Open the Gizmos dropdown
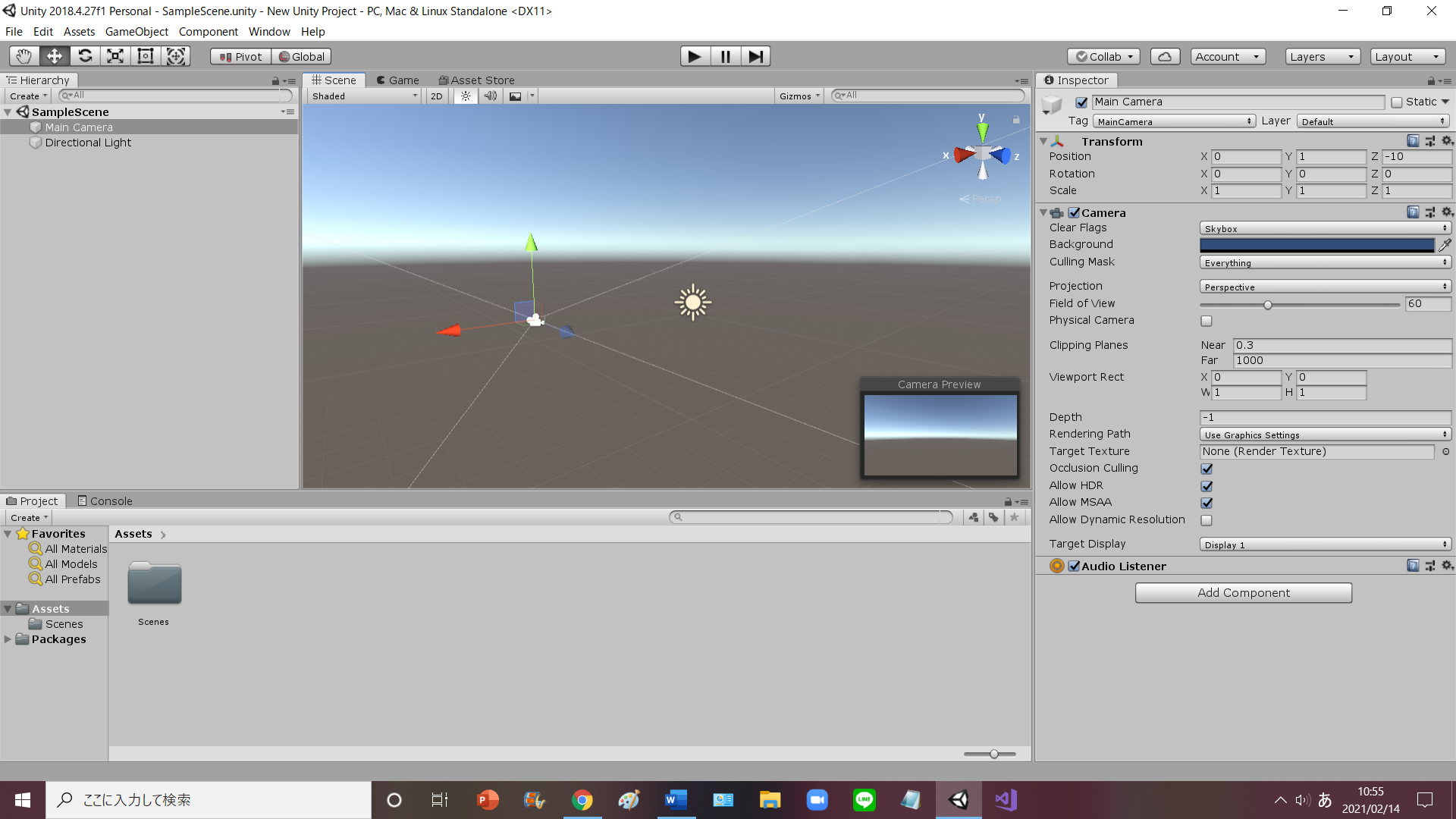The height and width of the screenshot is (819, 1456). 800,96
